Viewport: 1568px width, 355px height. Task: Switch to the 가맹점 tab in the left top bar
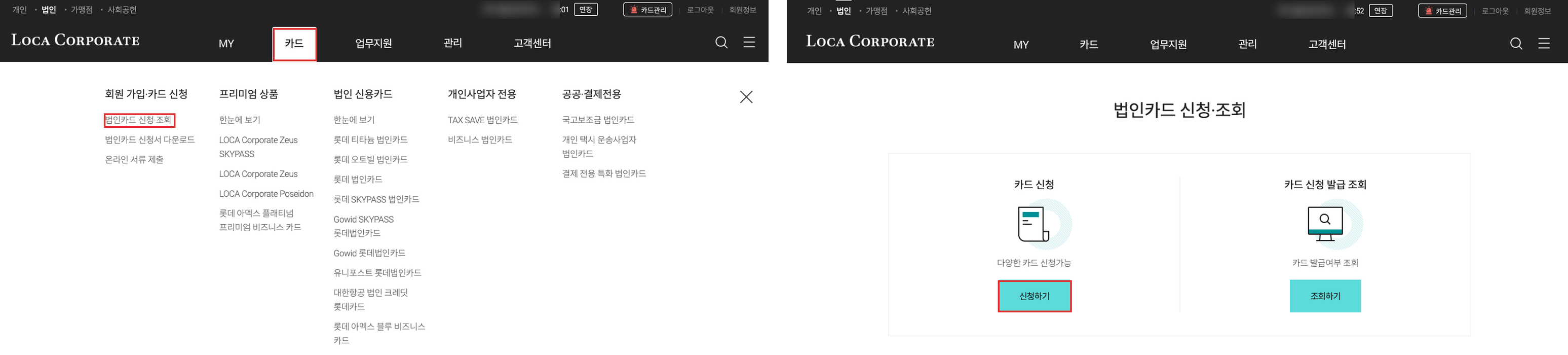click(x=82, y=10)
